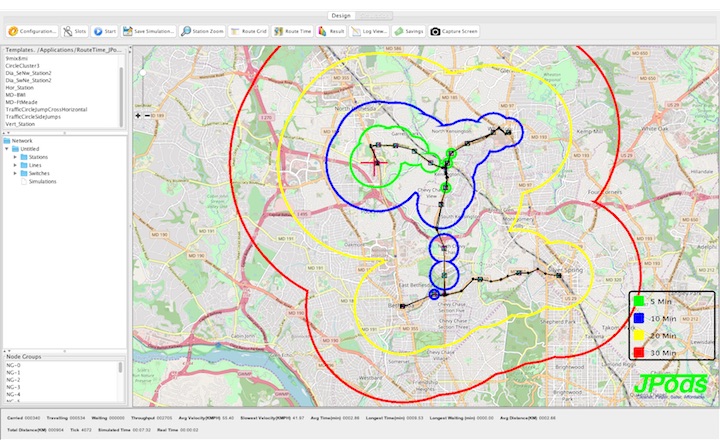Screen dimensions: 720x440
Task: Click Save Simulation in the toolbar
Action: [x=149, y=31]
